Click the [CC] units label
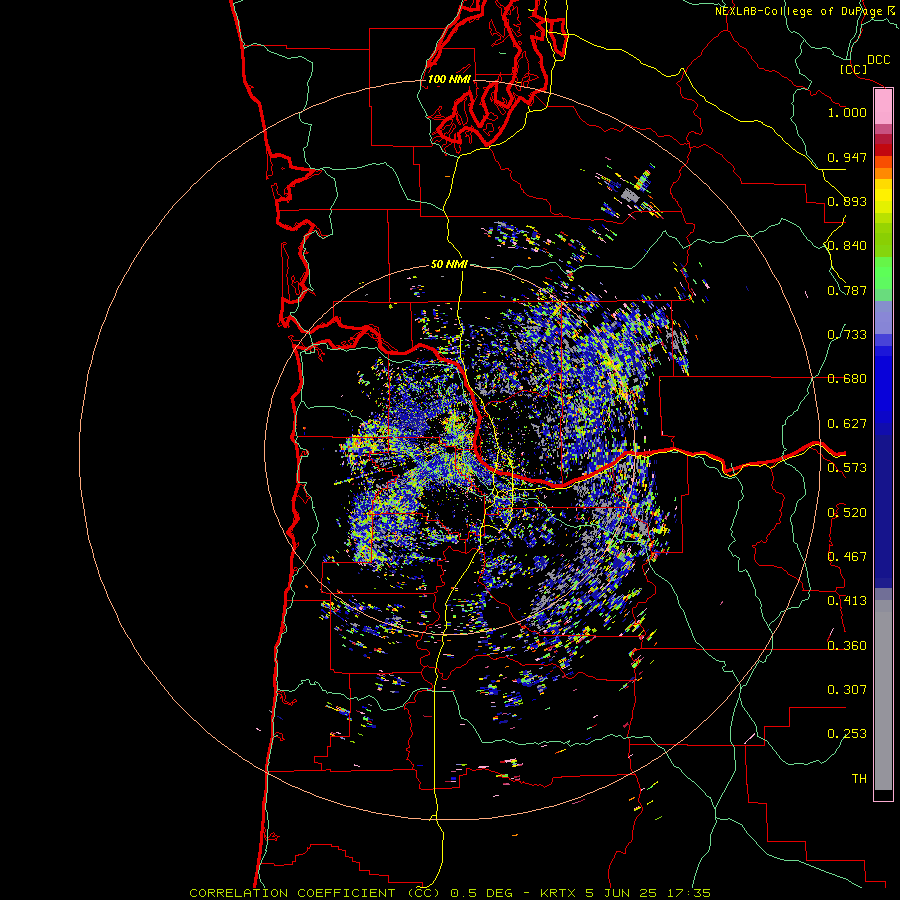Screen dimensions: 900x900 point(854,70)
